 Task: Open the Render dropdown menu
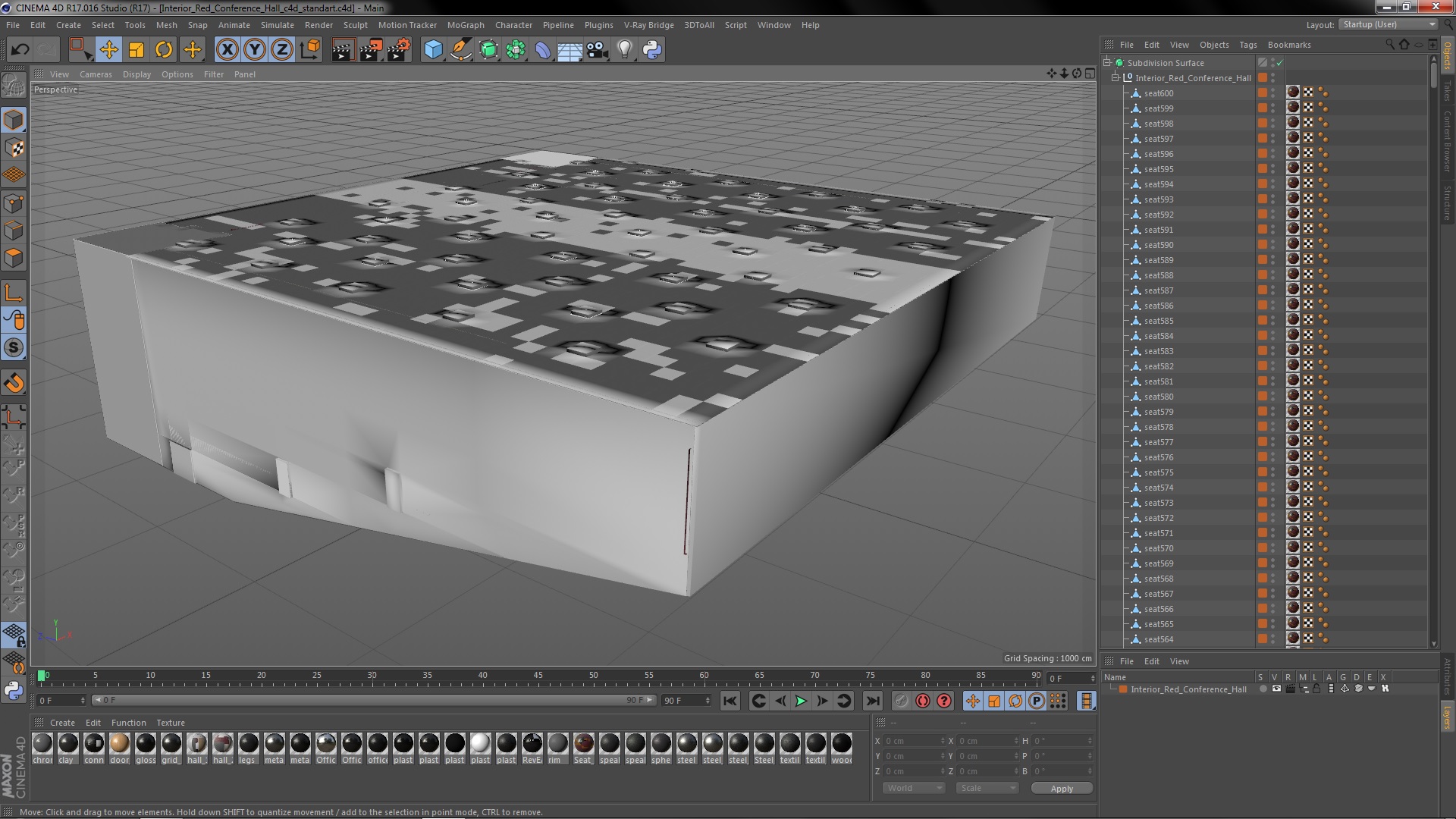pos(318,24)
